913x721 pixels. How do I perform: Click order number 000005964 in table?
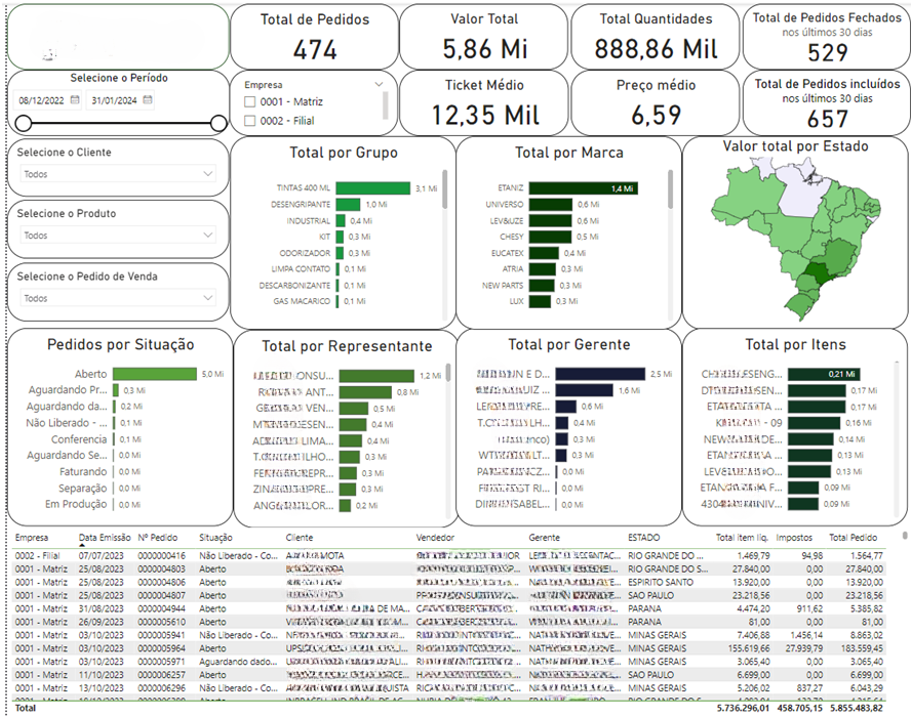click(x=162, y=648)
